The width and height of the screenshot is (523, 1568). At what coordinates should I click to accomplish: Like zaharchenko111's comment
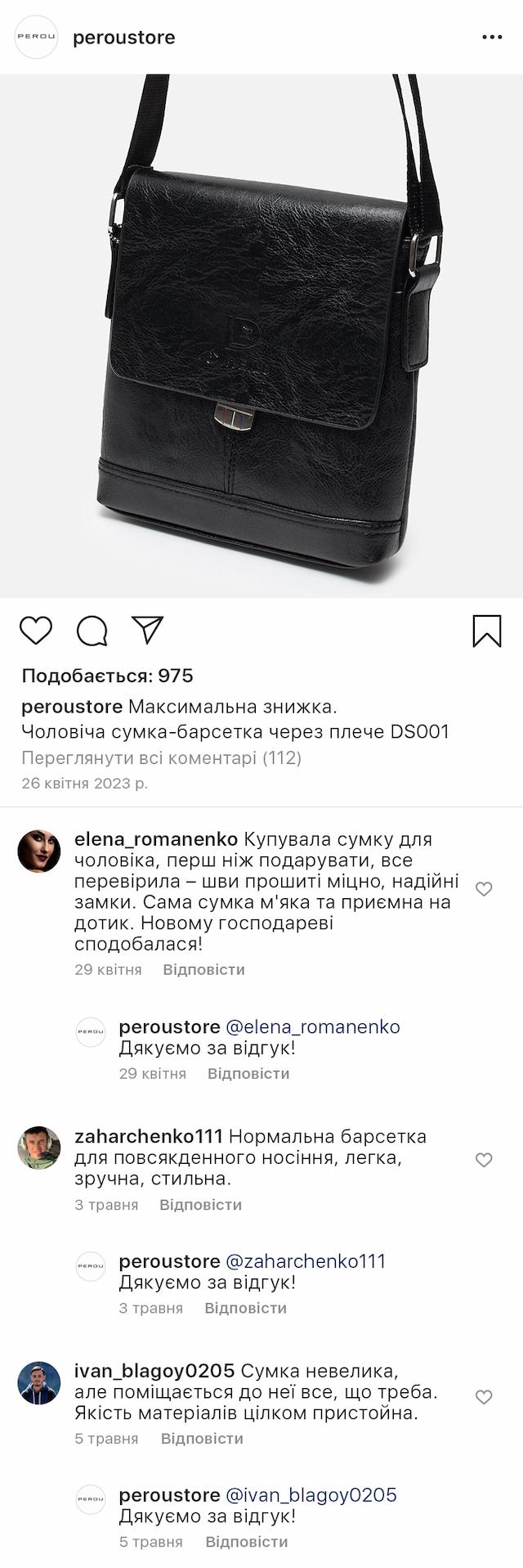point(484,1160)
